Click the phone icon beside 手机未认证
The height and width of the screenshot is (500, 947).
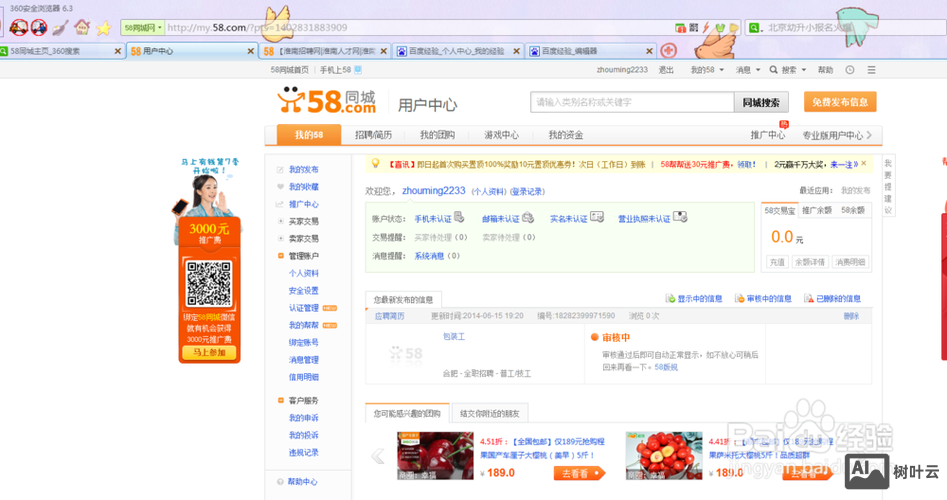pyautogui.click(x=459, y=217)
